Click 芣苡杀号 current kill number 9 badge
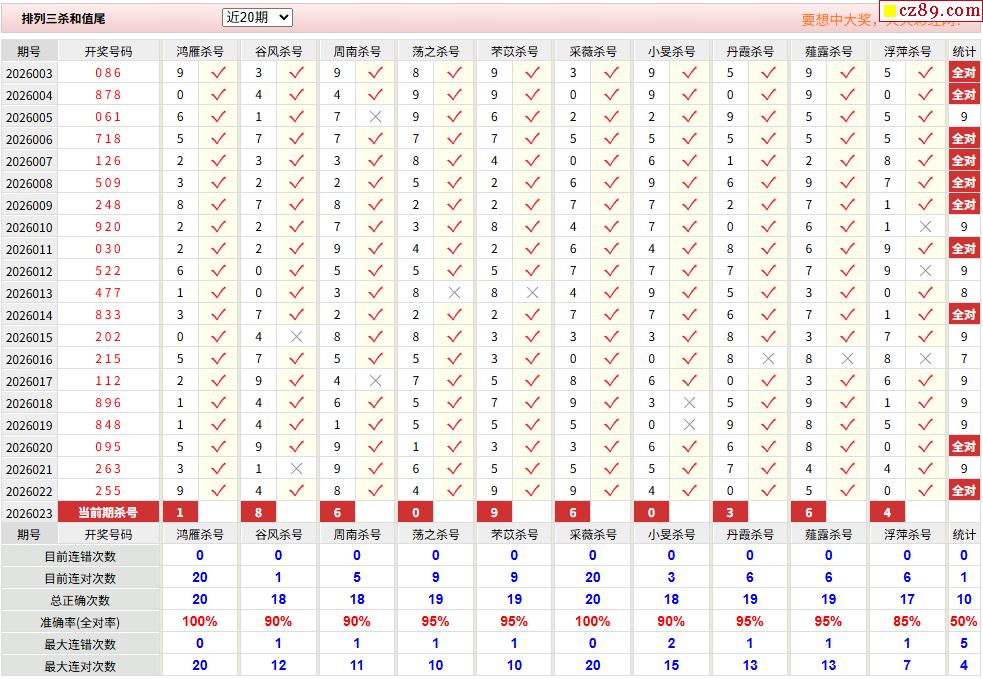The height and width of the screenshot is (679, 983). tap(494, 512)
